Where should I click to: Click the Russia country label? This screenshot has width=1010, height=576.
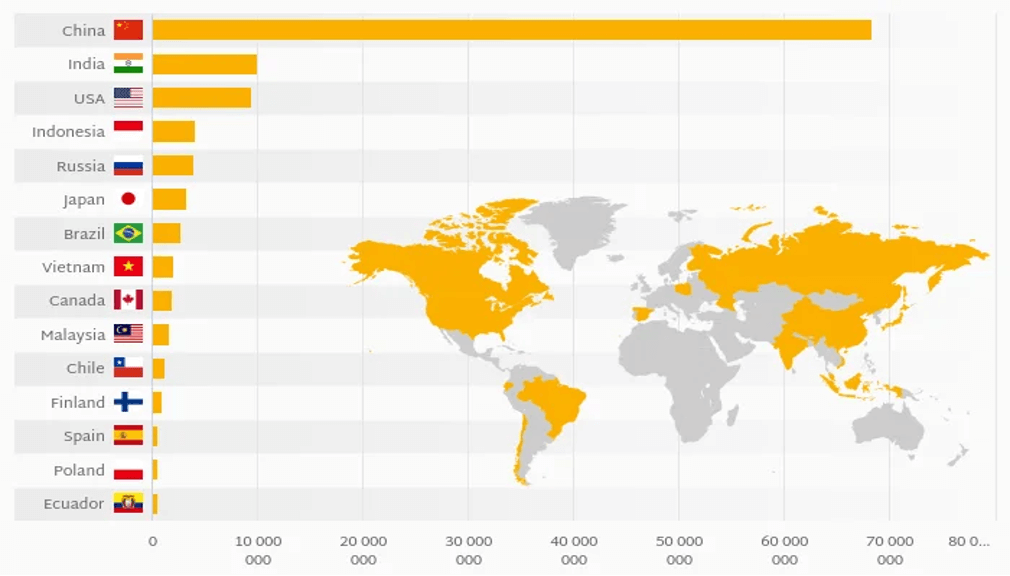80,166
